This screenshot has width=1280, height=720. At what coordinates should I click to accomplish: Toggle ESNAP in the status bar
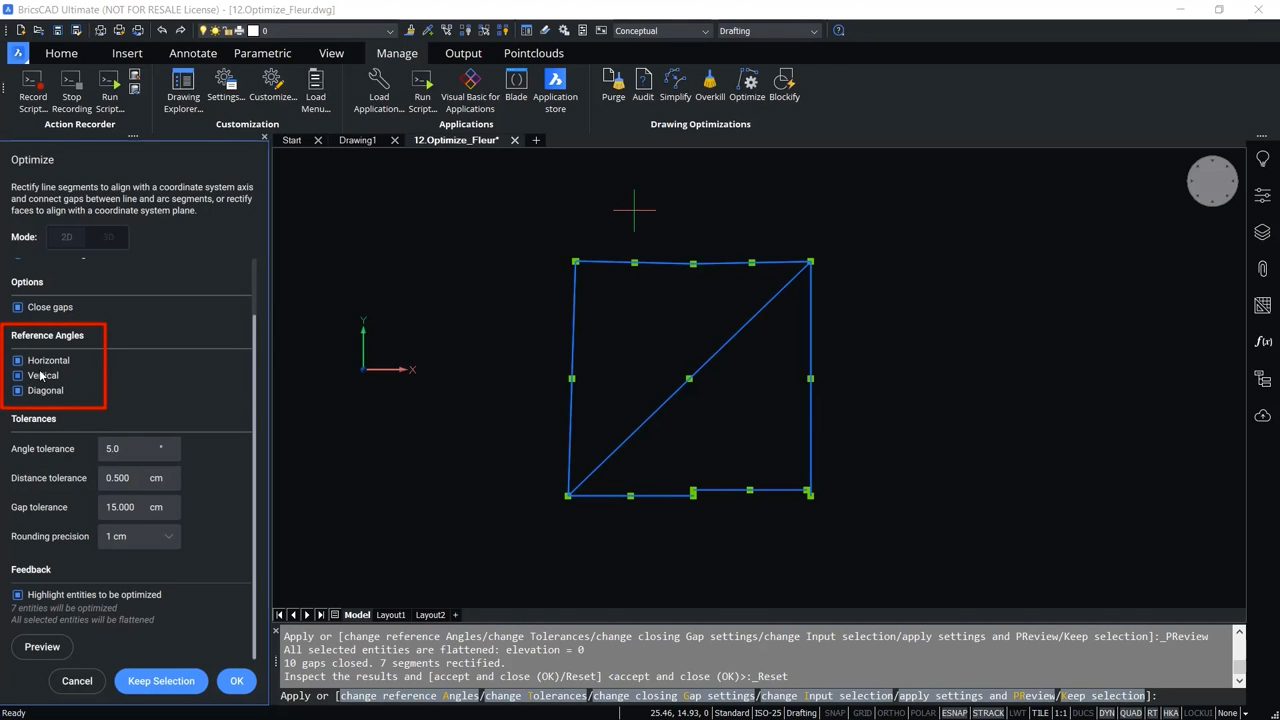[954, 713]
